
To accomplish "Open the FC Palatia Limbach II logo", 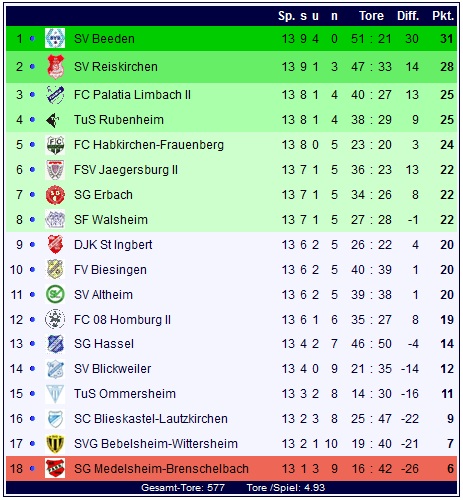I will (55, 95).
